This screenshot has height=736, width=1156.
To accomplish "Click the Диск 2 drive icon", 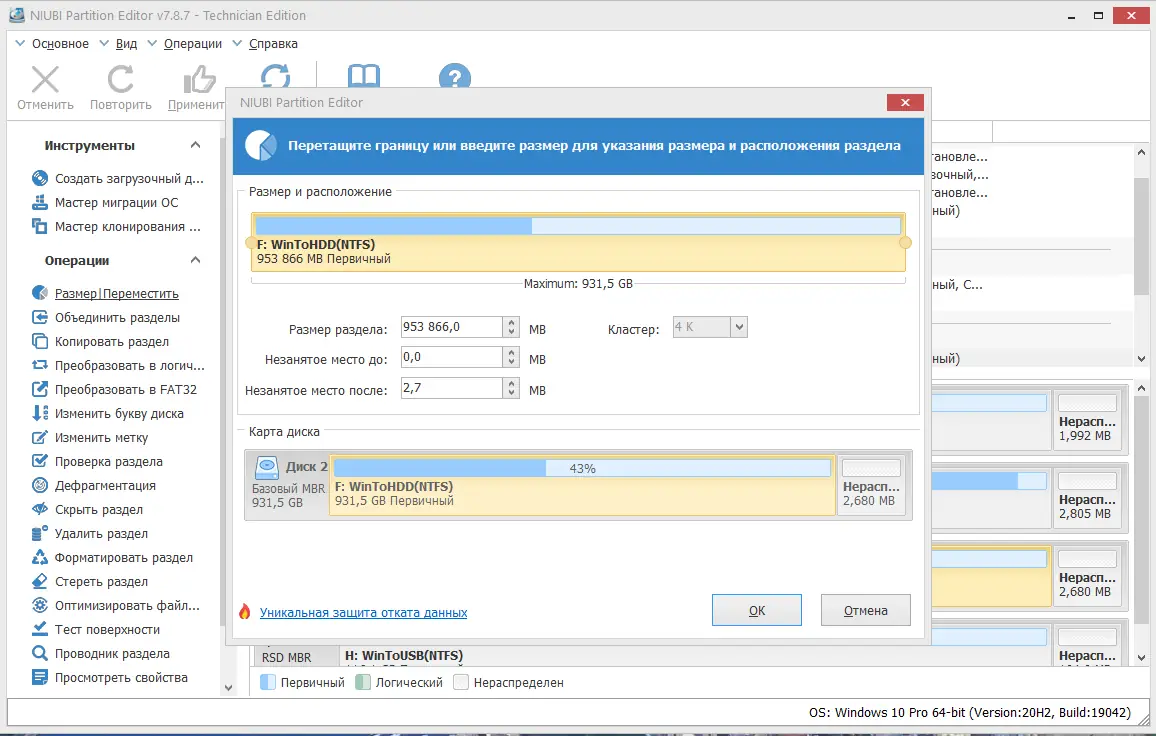I will pos(266,468).
